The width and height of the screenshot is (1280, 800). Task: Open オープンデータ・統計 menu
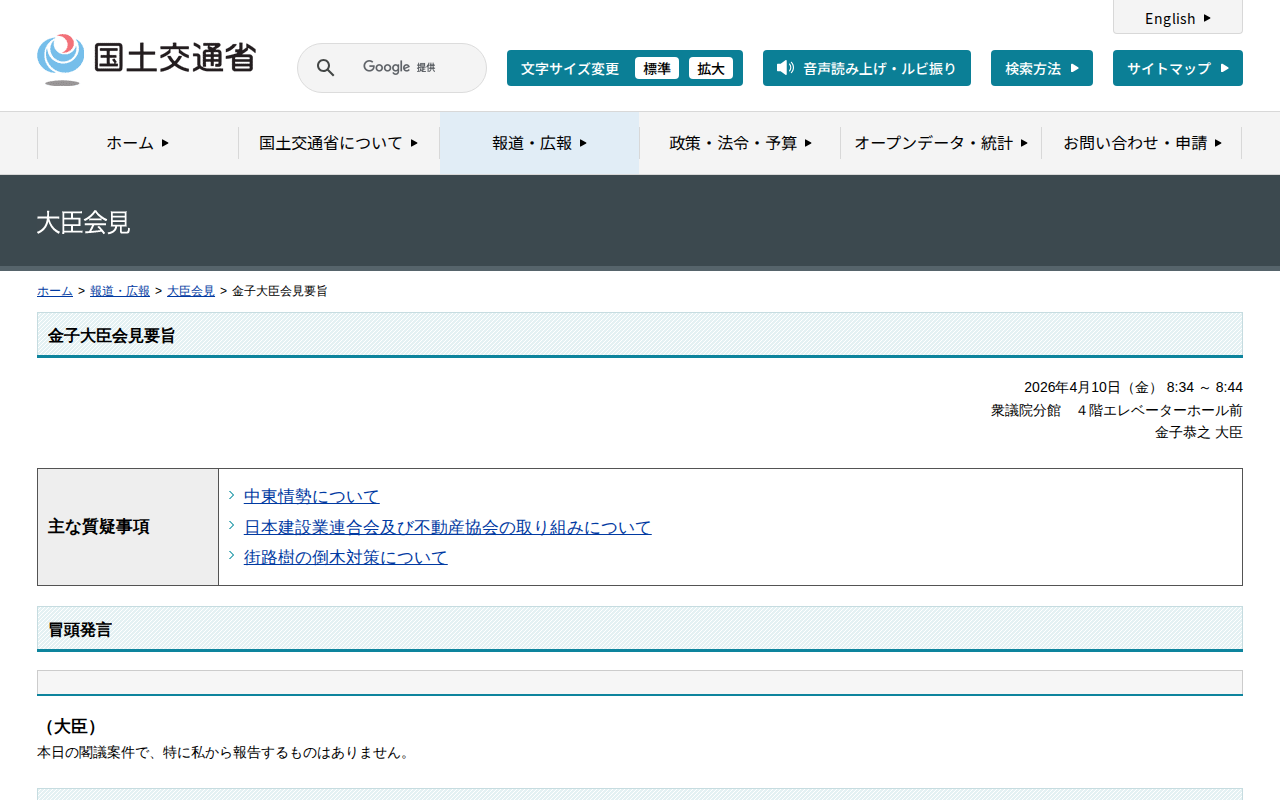click(x=941, y=143)
